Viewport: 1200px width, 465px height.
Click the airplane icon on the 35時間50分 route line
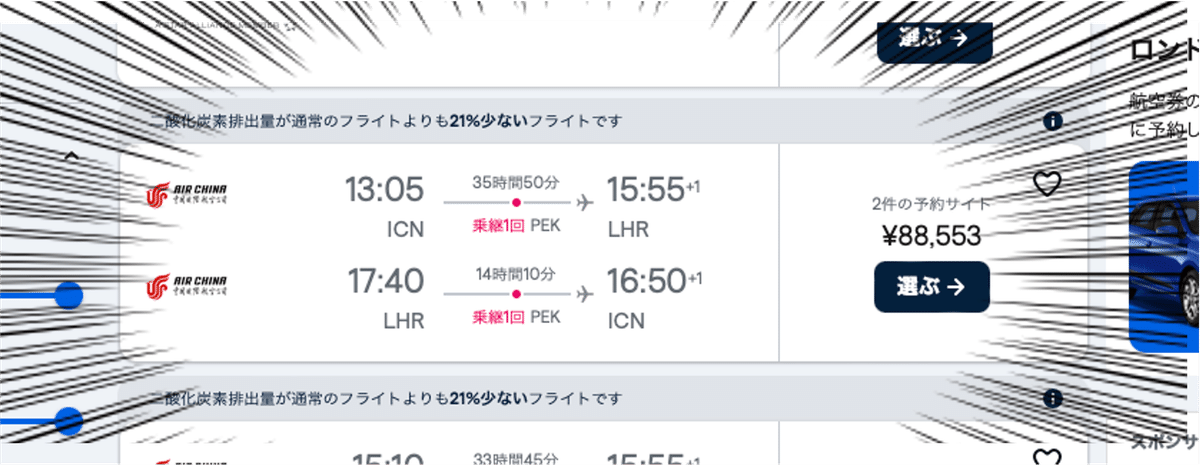(x=586, y=203)
